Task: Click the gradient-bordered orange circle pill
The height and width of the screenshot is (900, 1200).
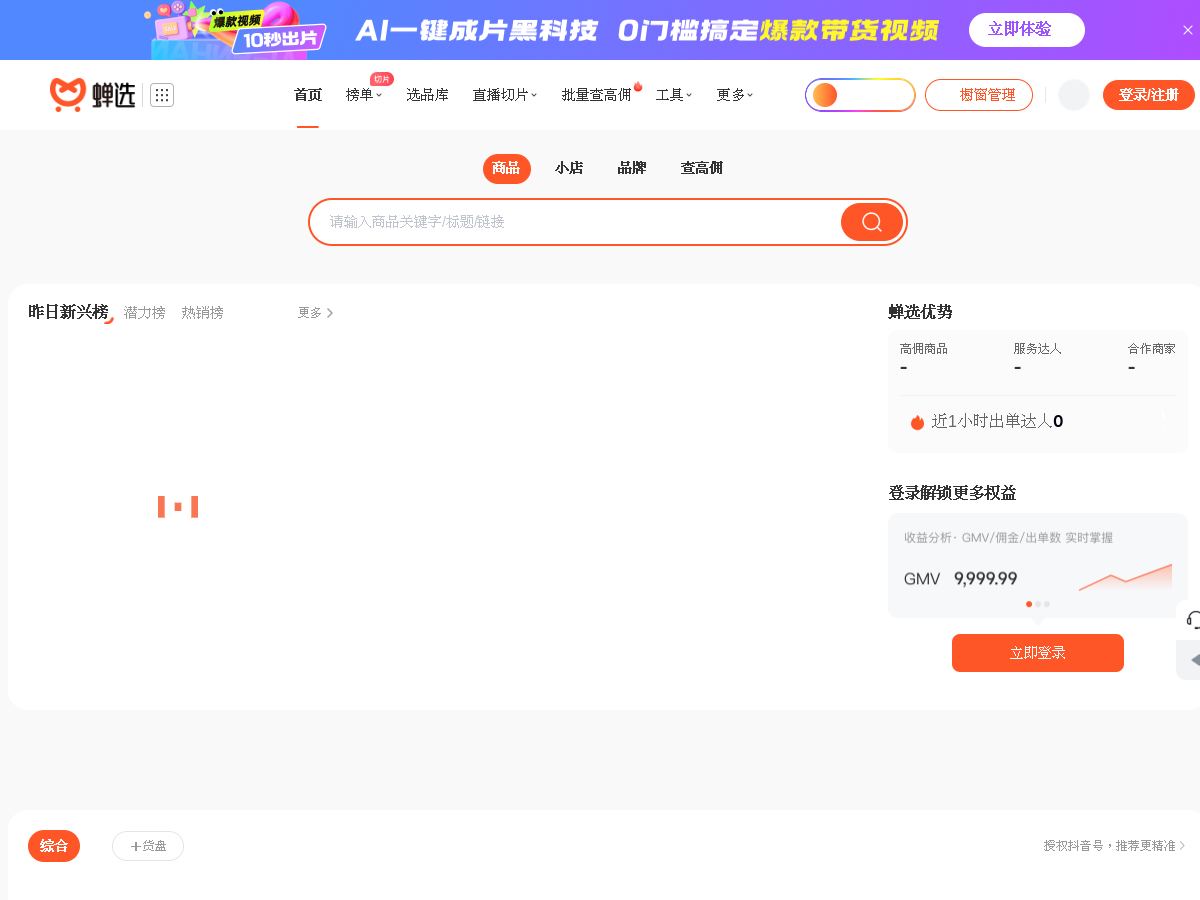Action: (860, 95)
